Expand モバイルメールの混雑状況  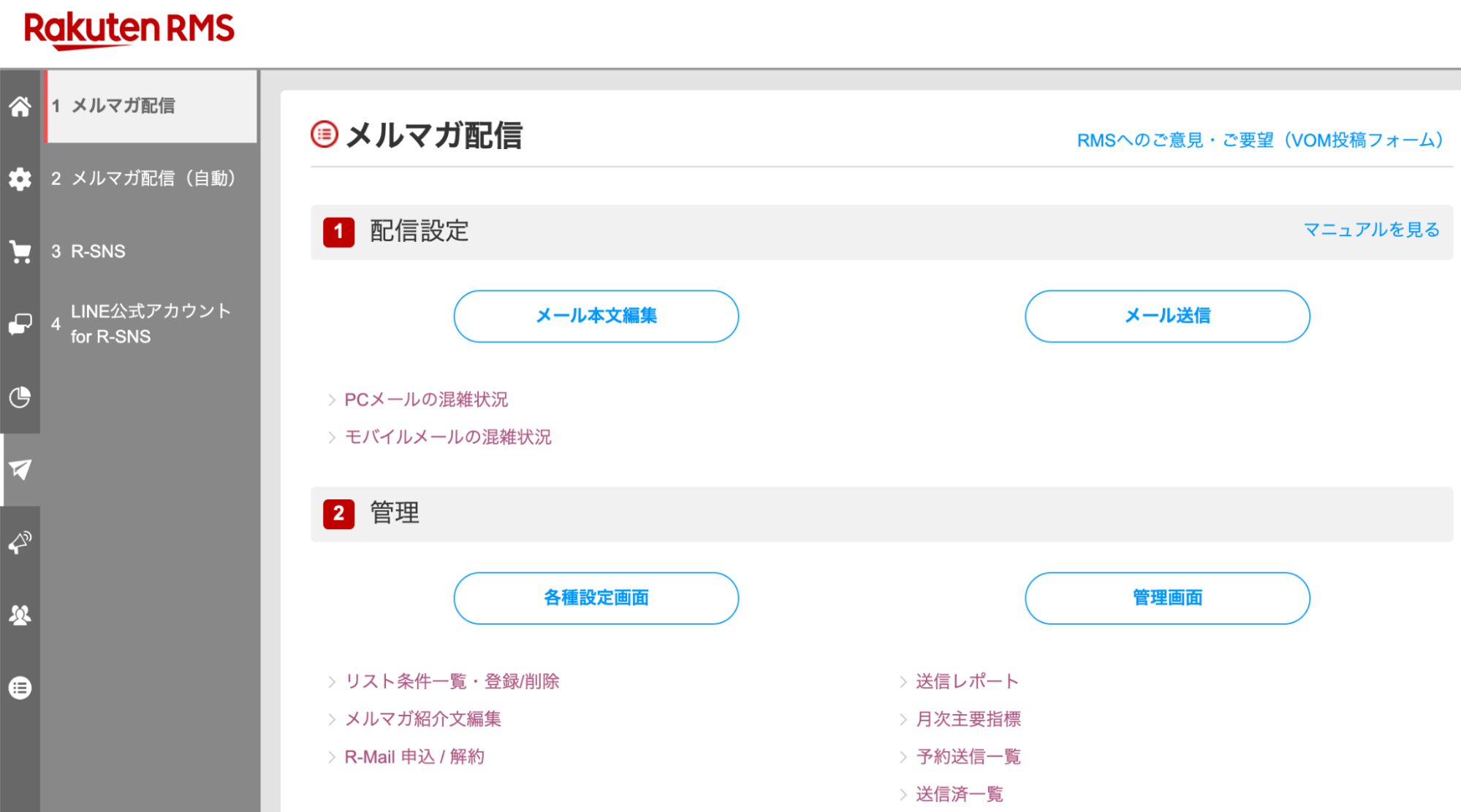tap(448, 437)
